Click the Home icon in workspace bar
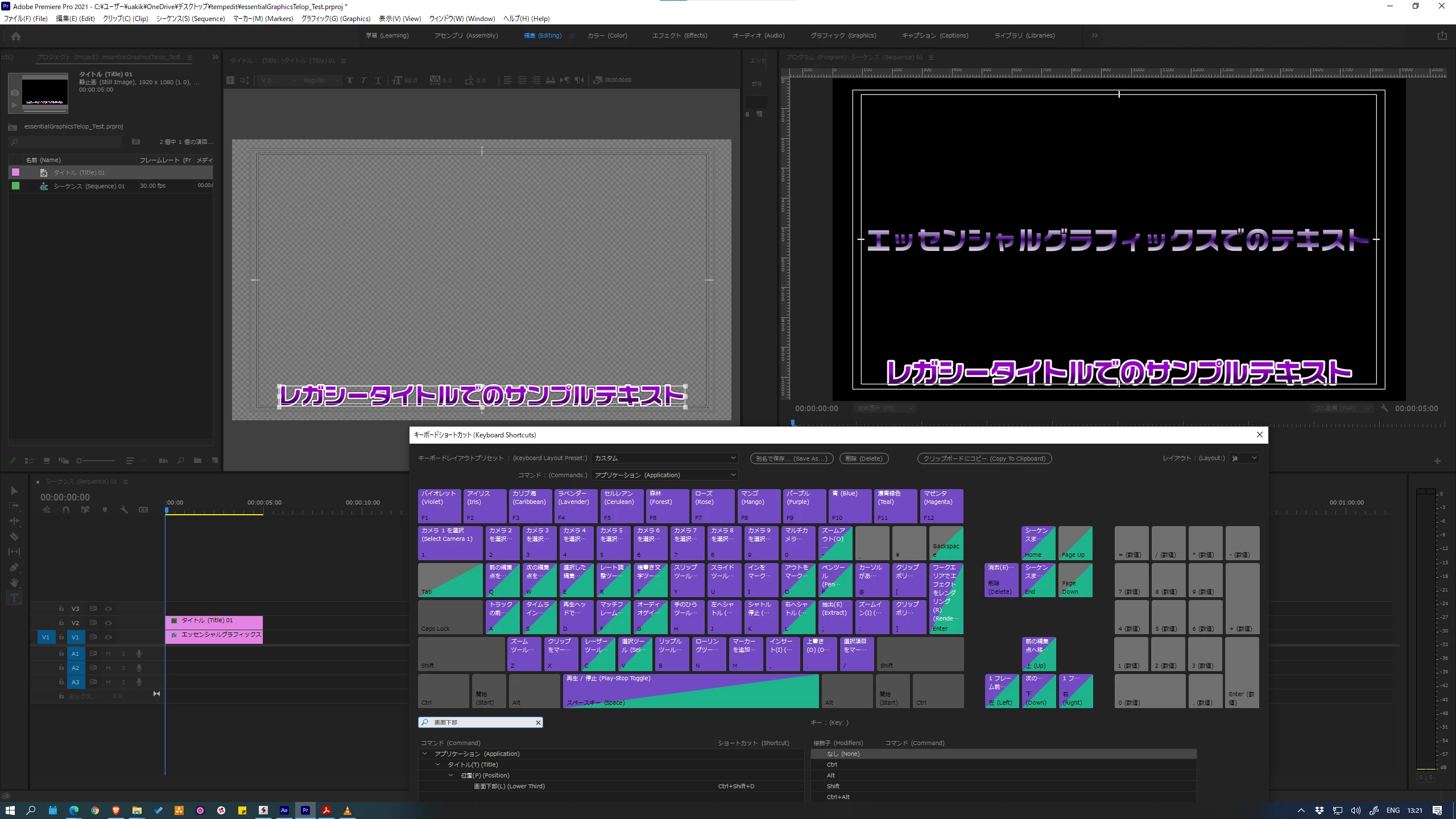 [16, 36]
